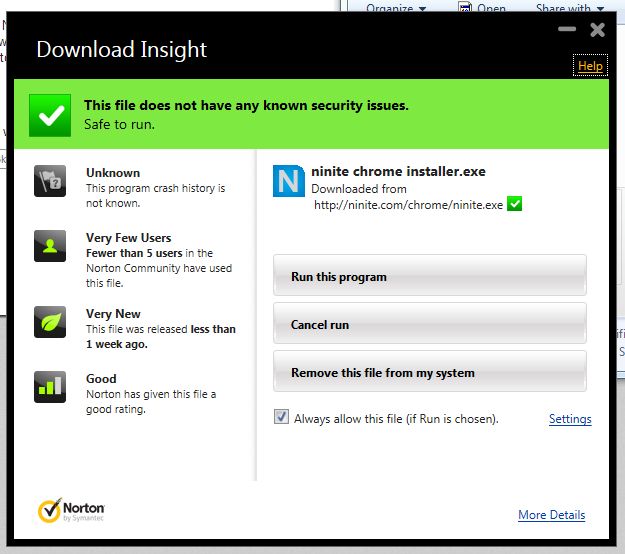Click the Good rating bar chart icon
This screenshot has width=625, height=554.
click(x=50, y=387)
